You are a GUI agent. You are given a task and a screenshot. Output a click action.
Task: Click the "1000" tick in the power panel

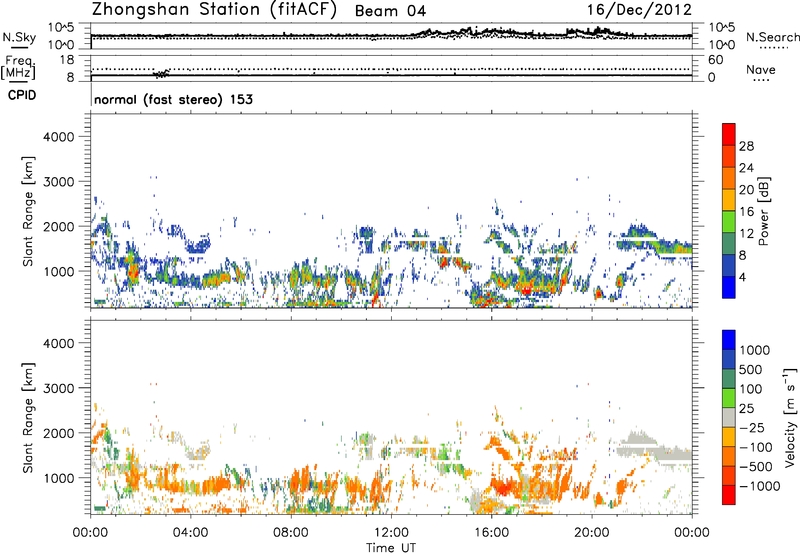(x=59, y=271)
